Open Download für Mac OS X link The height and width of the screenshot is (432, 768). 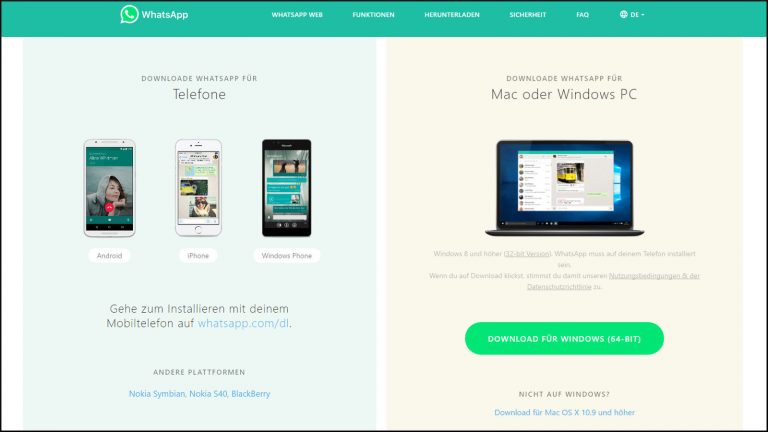(564, 412)
